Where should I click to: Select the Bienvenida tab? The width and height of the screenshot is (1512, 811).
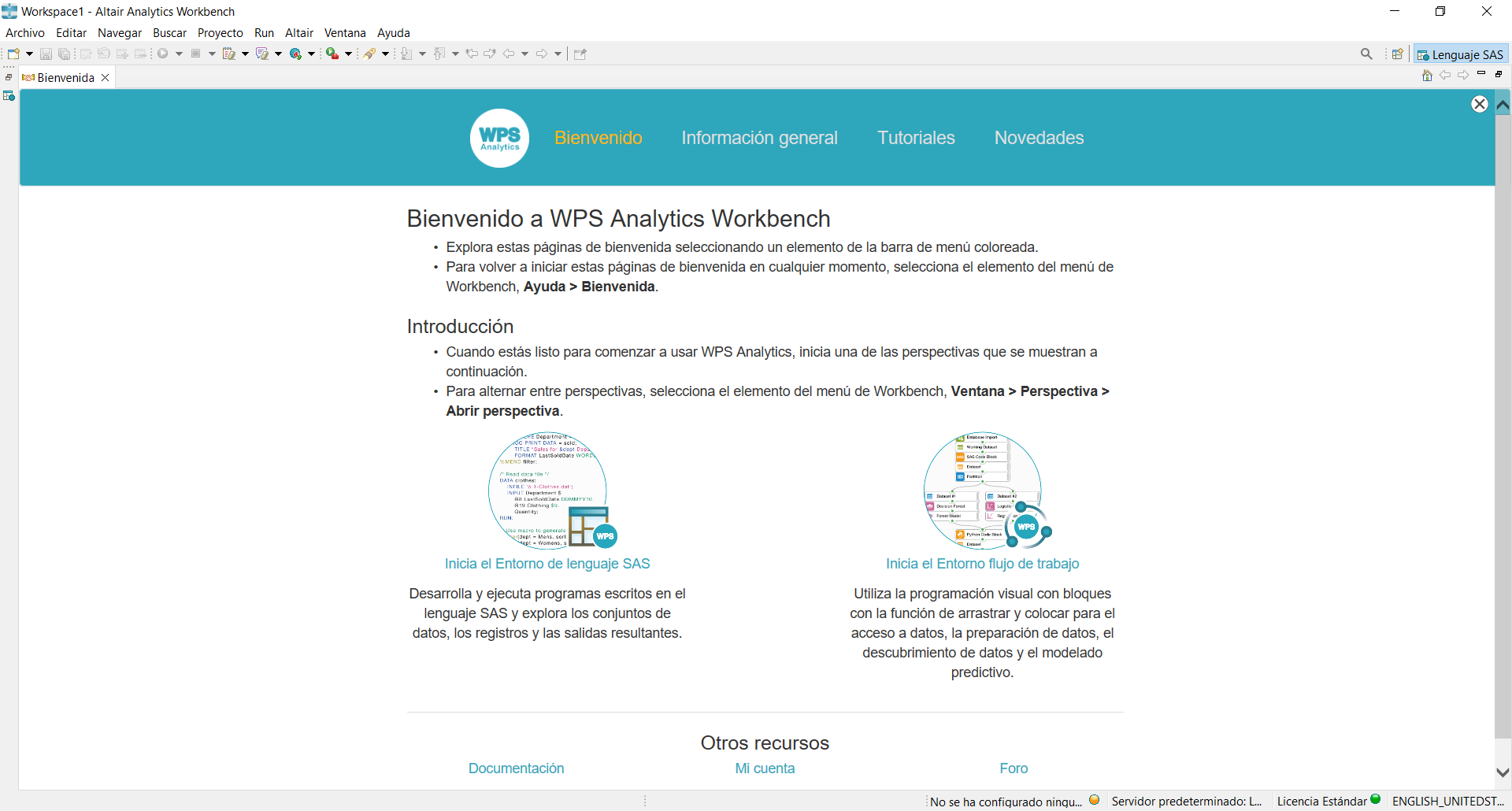pos(65,77)
